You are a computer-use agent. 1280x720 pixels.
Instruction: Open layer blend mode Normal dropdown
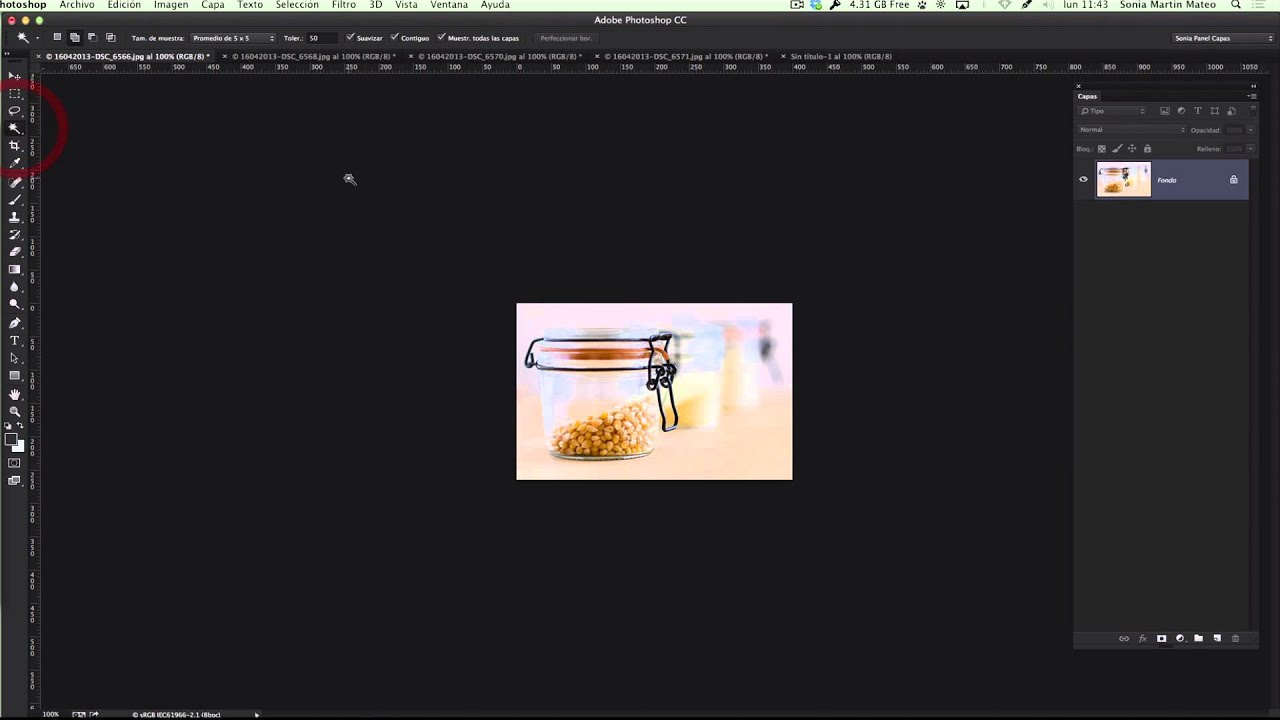[x=1132, y=130]
